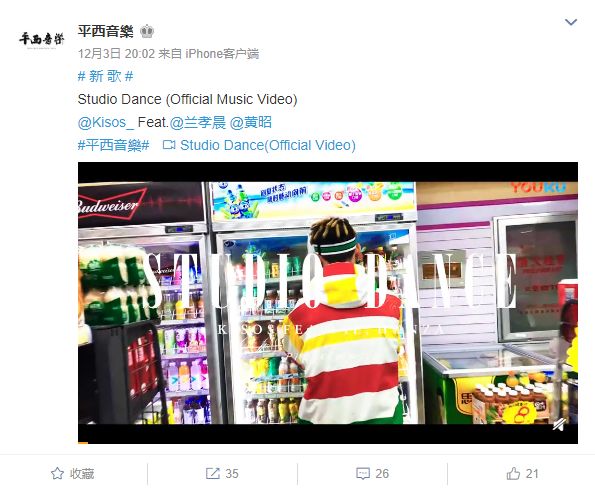Image resolution: width=595 pixels, height=492 pixels.
Task: Visit the @黄昭 mention profile
Action: pyautogui.click(x=251, y=122)
